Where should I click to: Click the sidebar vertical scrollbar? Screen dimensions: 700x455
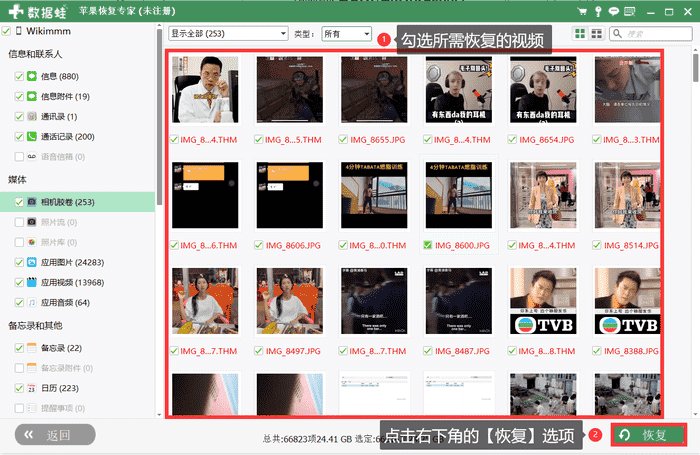coord(159,118)
